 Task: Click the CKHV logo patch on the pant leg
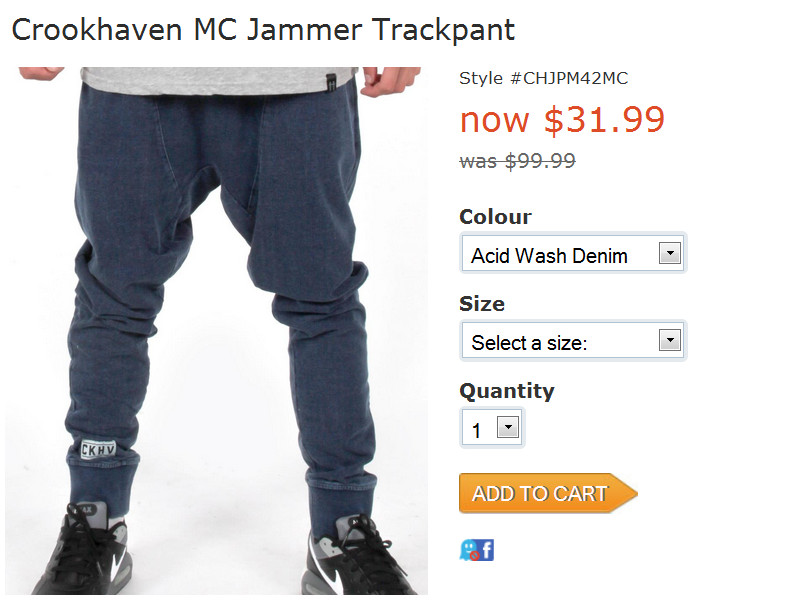[98, 449]
